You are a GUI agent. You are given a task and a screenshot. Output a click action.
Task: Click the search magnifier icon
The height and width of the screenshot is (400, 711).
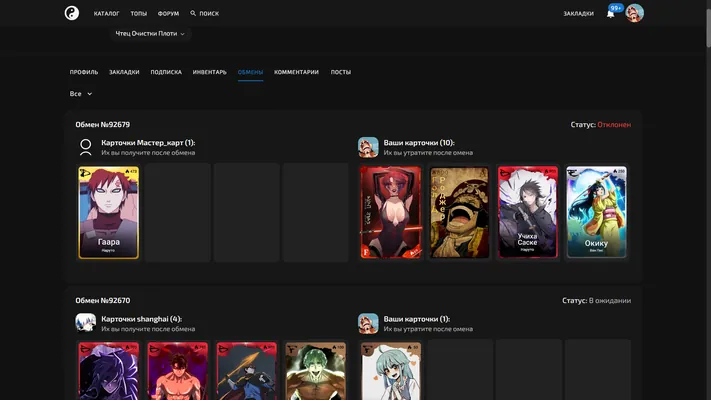click(x=193, y=13)
